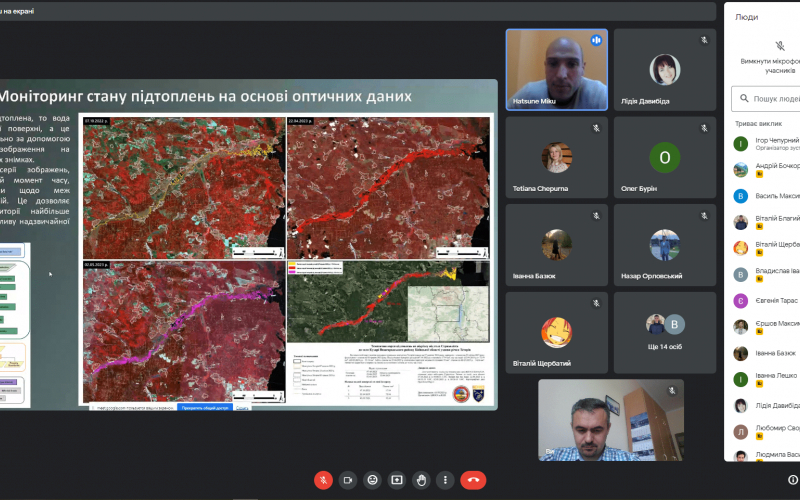This screenshot has width=800, height=500.
Task: Click the 'Триває виклик' section header
Action: pyautogui.click(x=759, y=123)
